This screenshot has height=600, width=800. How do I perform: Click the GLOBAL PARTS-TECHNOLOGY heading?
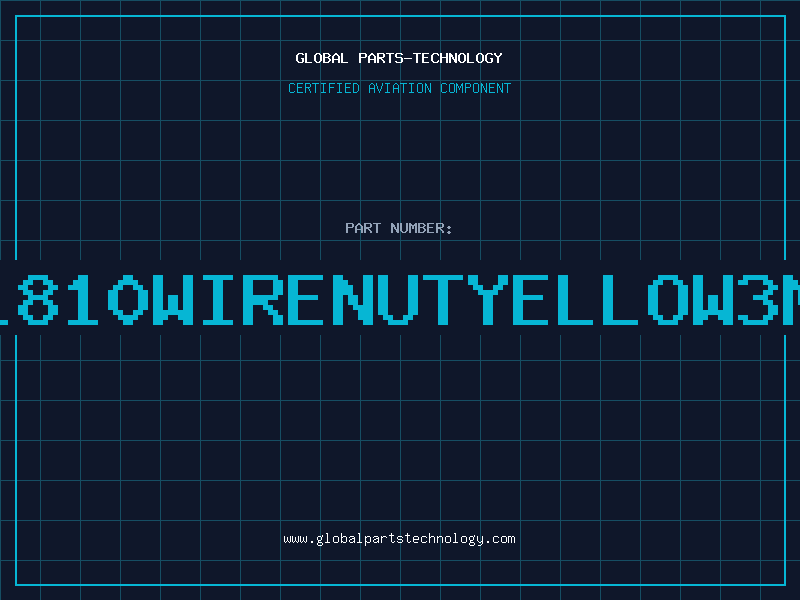point(399,58)
